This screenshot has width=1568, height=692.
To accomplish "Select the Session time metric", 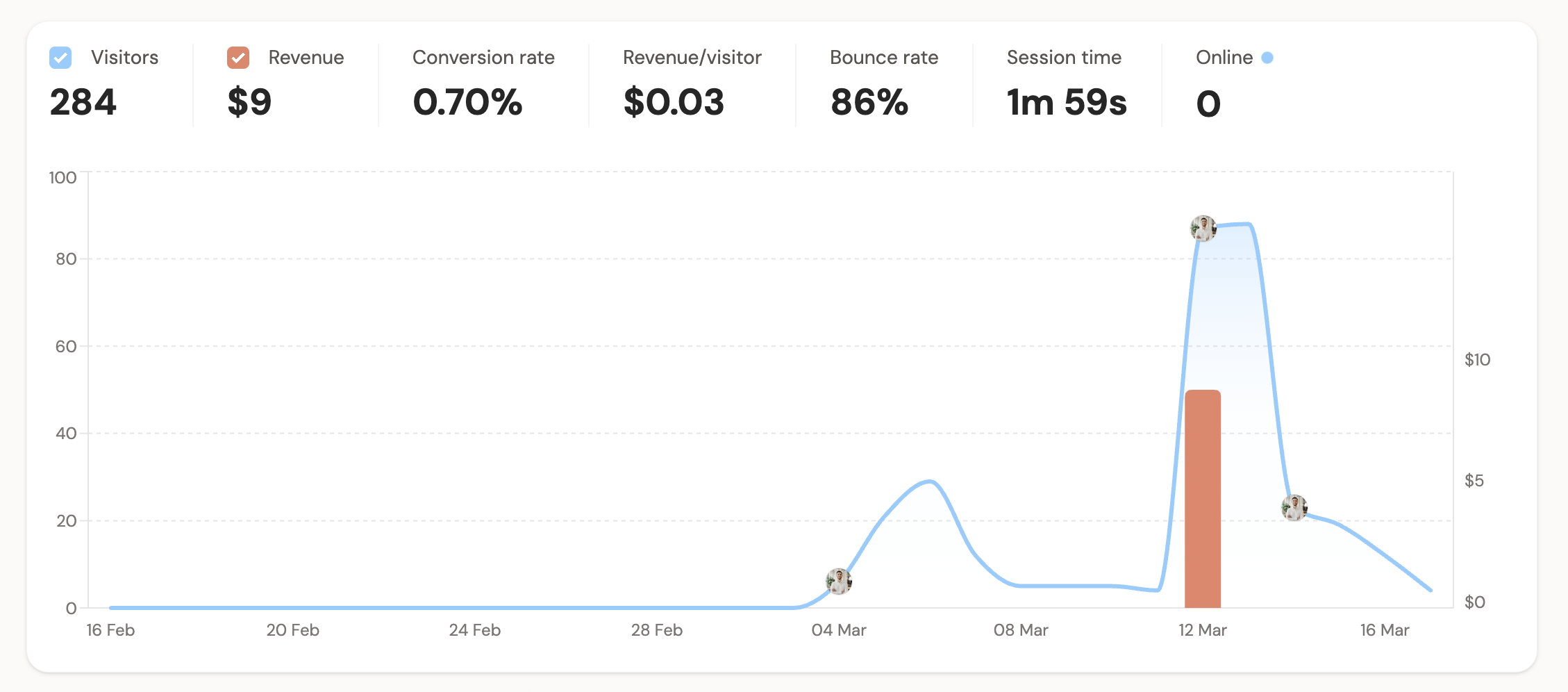I will point(1064,58).
